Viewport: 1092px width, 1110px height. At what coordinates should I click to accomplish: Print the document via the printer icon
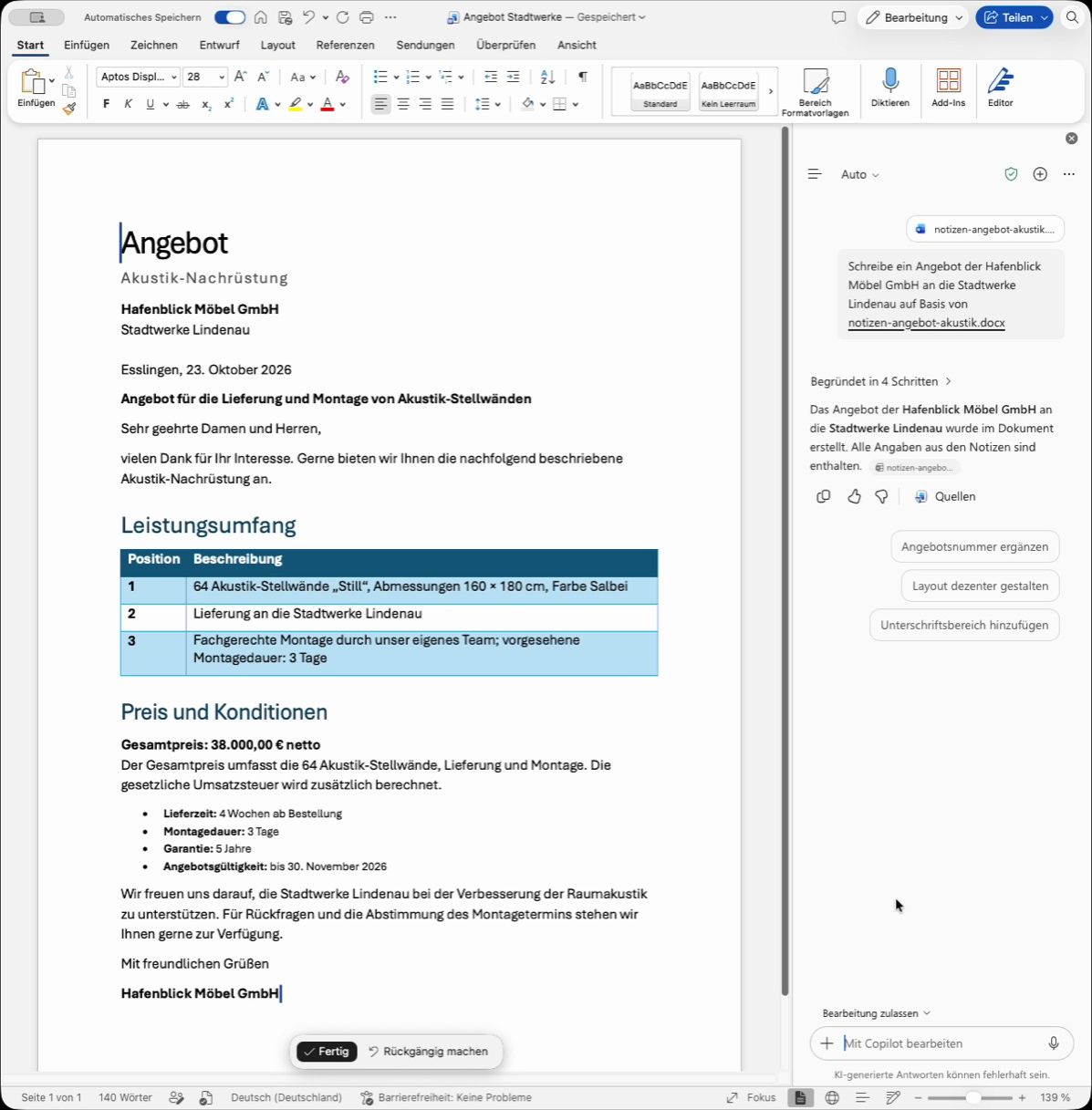[367, 17]
